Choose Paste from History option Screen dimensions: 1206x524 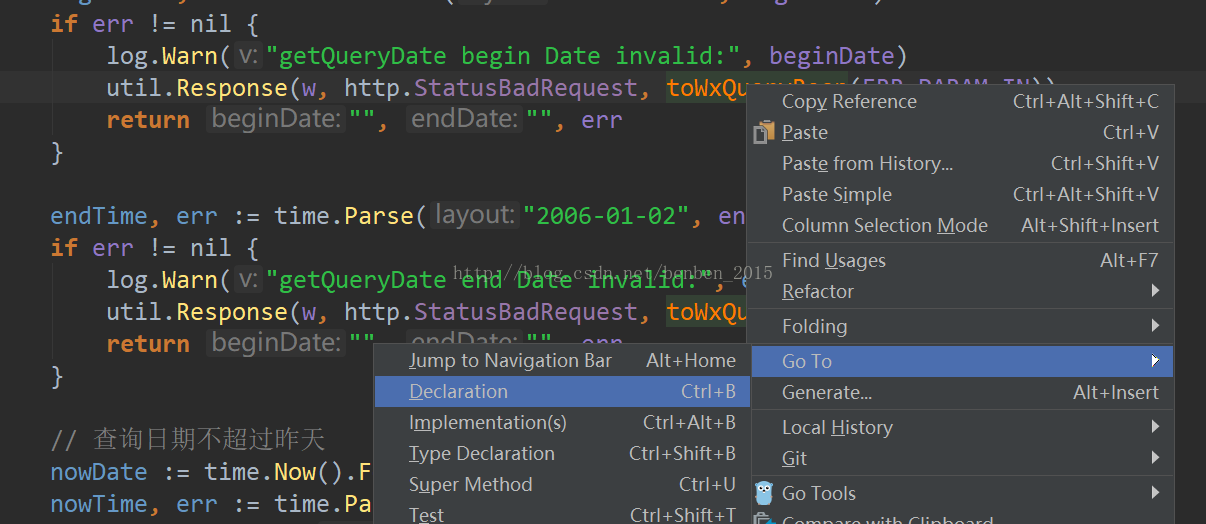(867, 163)
